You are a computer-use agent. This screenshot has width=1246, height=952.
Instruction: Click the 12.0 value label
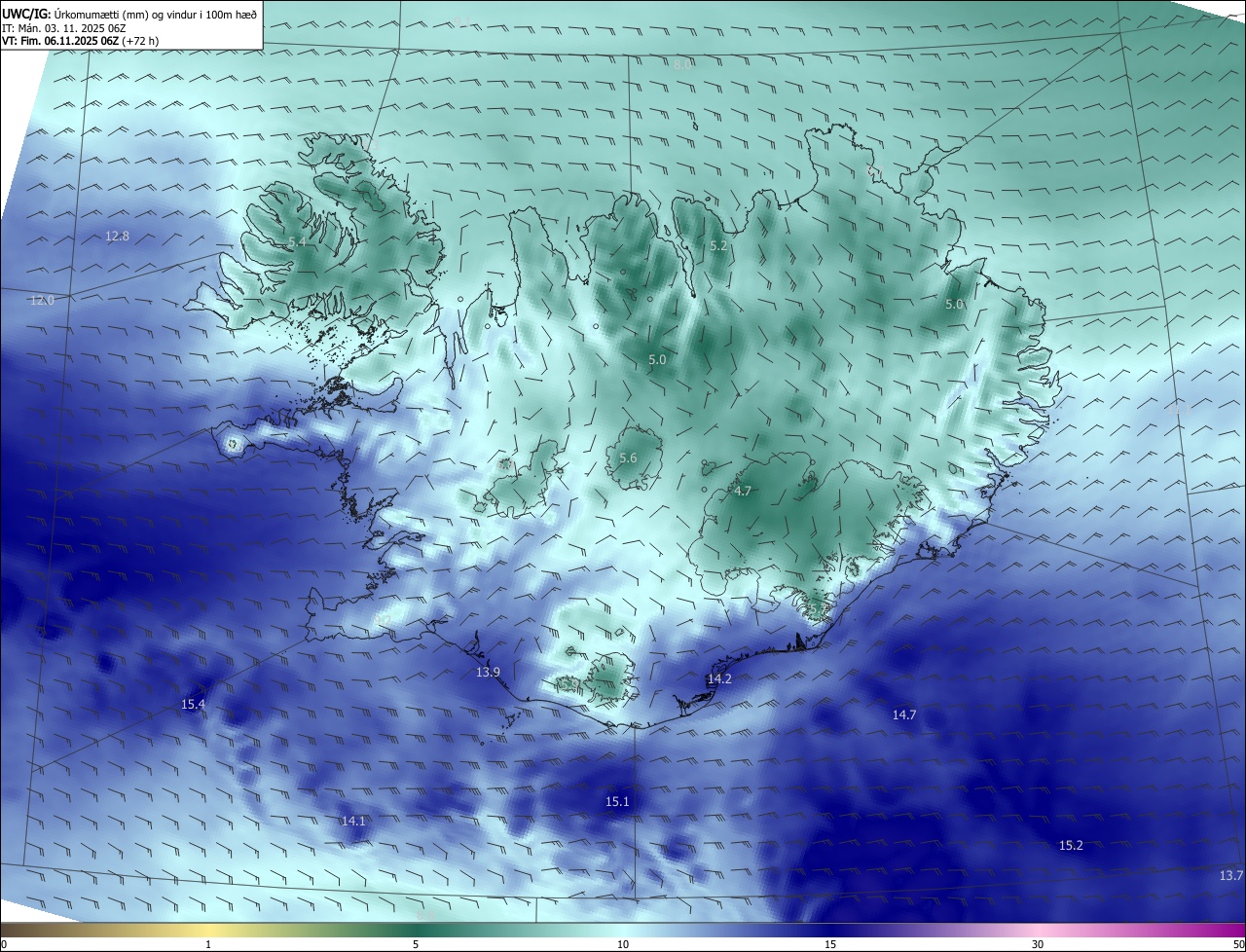[x=42, y=301]
